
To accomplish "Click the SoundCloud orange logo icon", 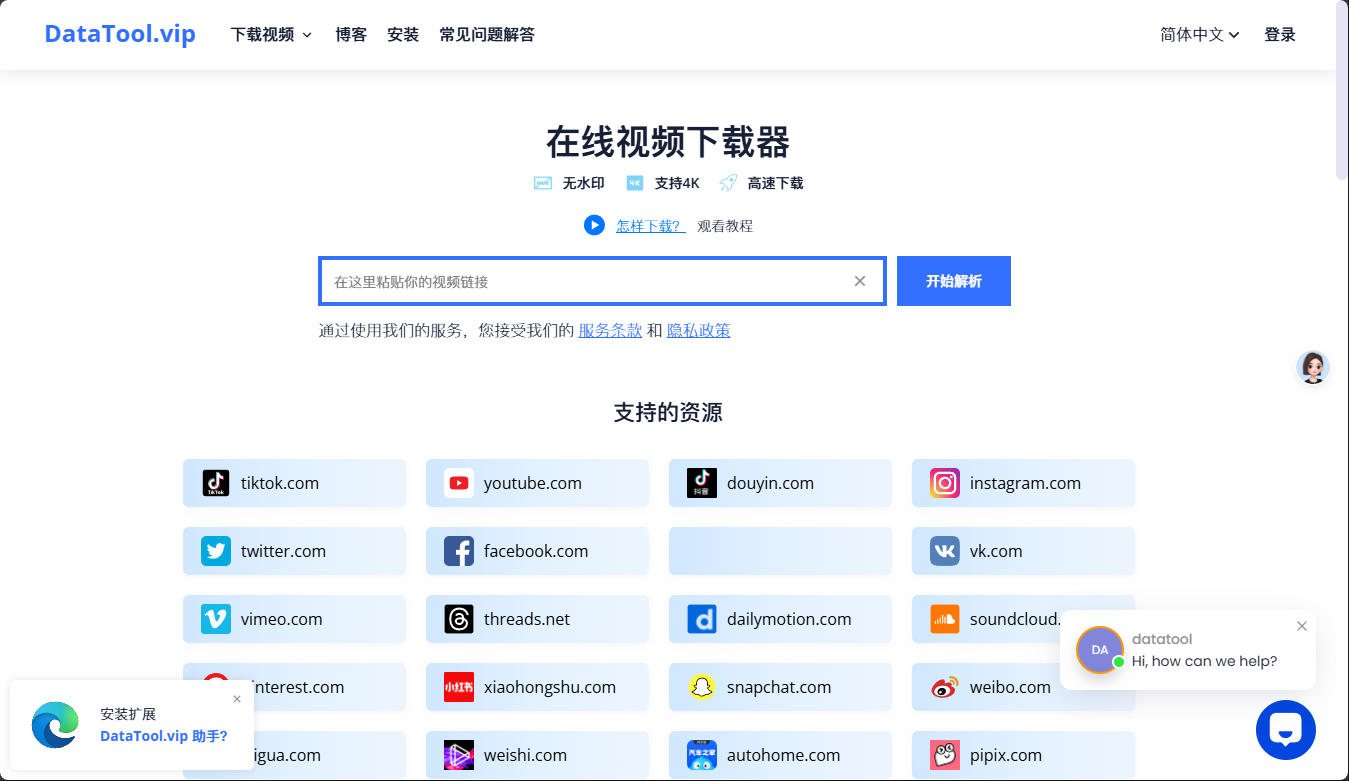I will 945,619.
